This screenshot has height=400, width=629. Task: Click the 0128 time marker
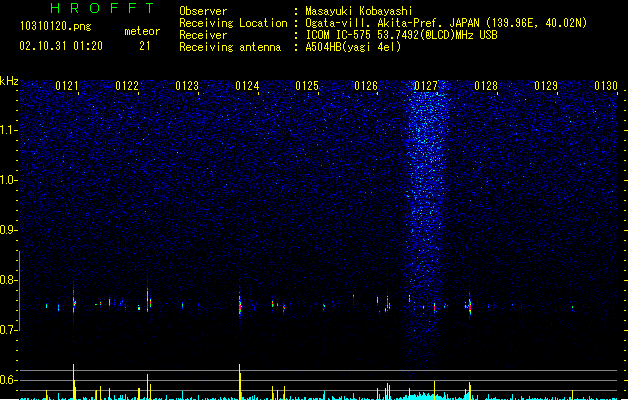click(x=486, y=86)
